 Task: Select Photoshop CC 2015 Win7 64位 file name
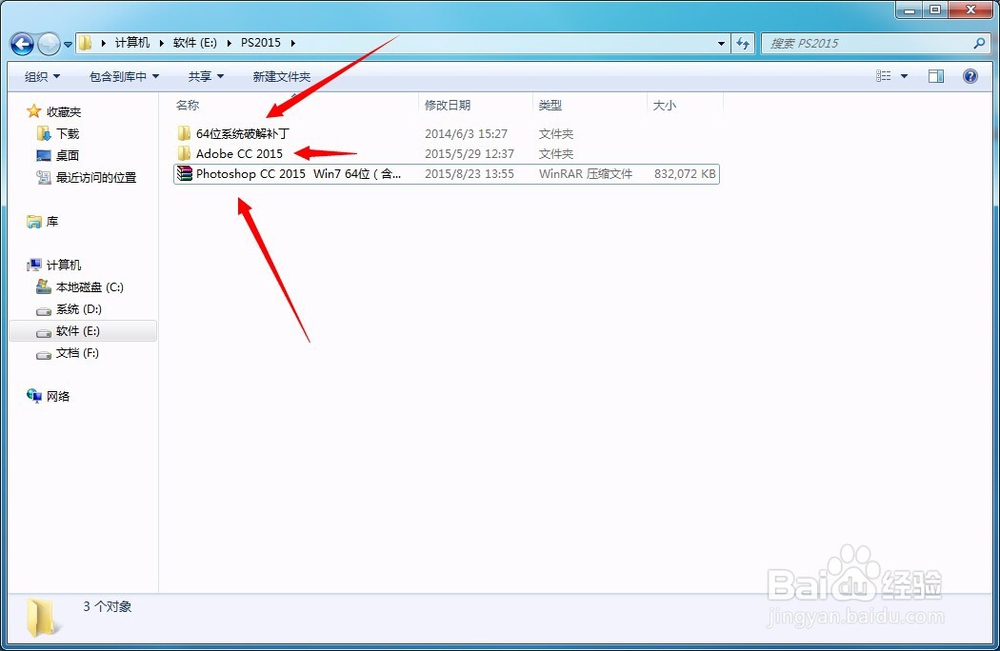298,173
